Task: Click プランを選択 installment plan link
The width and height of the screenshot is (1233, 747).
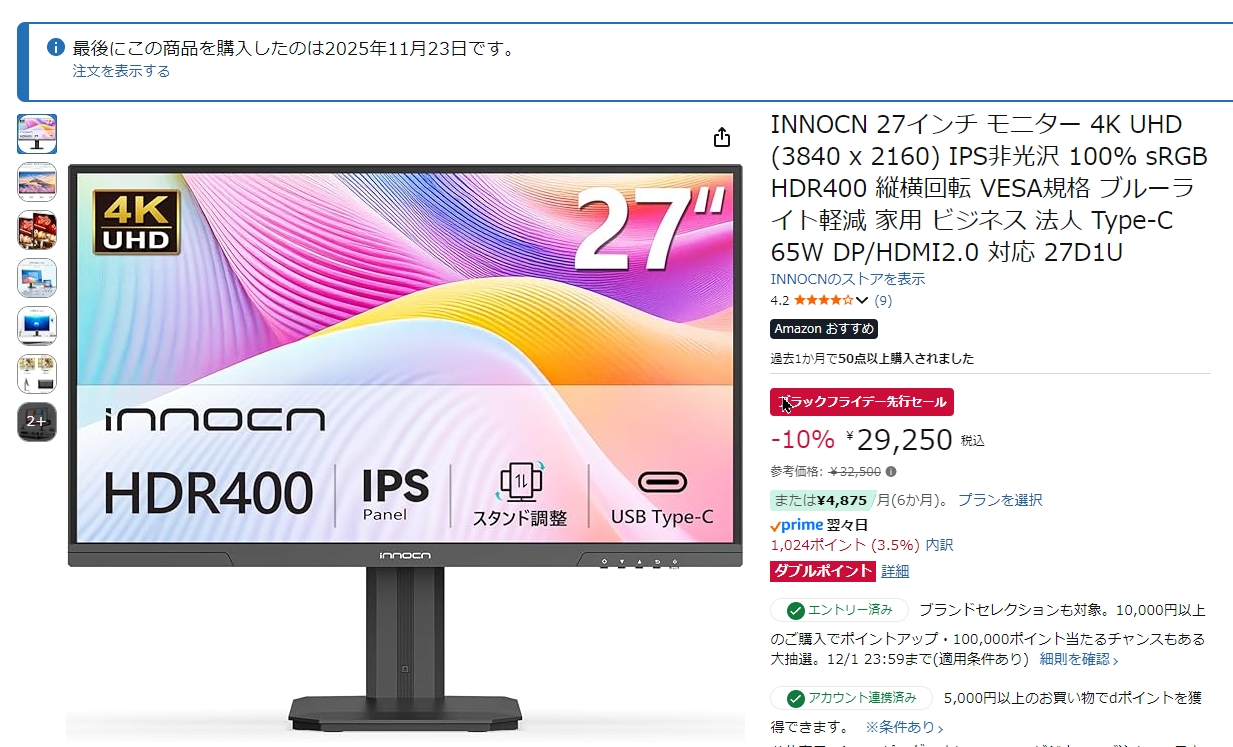Action: point(1000,500)
